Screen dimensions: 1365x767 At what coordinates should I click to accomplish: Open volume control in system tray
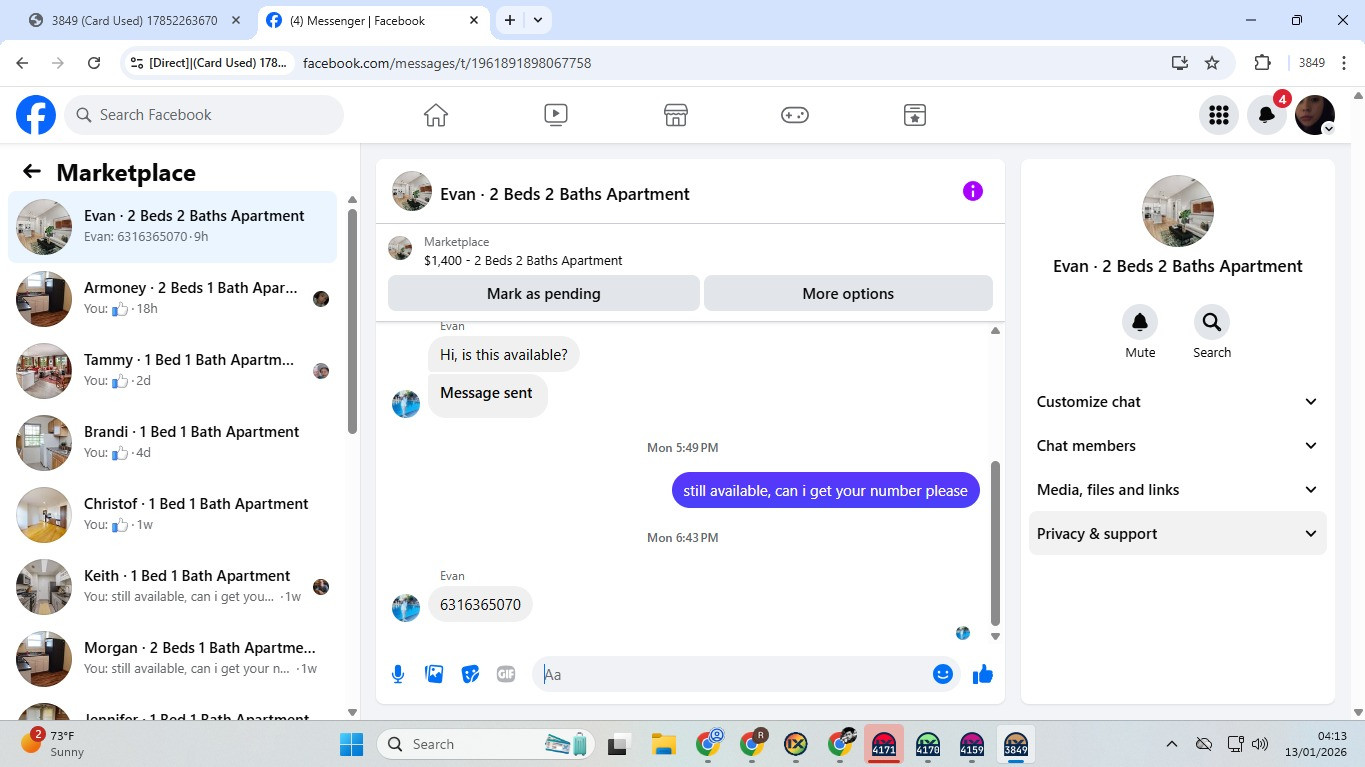1260,744
